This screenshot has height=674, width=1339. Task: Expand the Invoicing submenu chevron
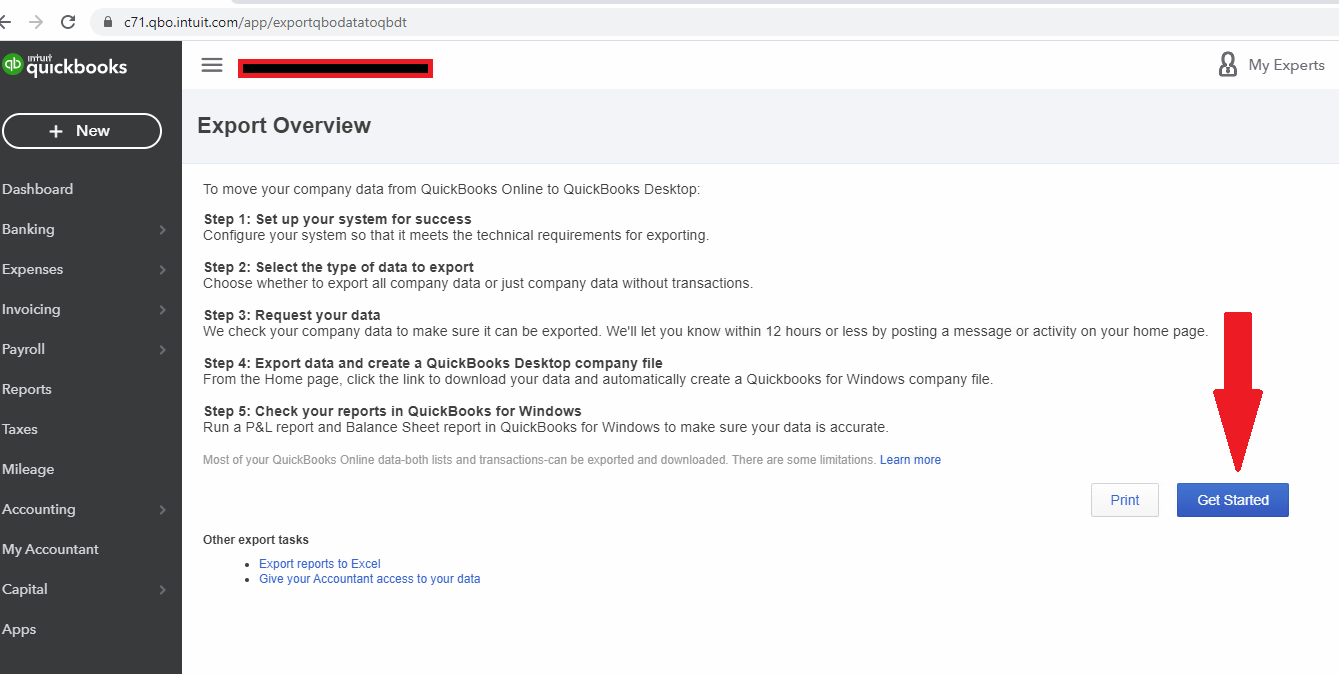click(162, 310)
